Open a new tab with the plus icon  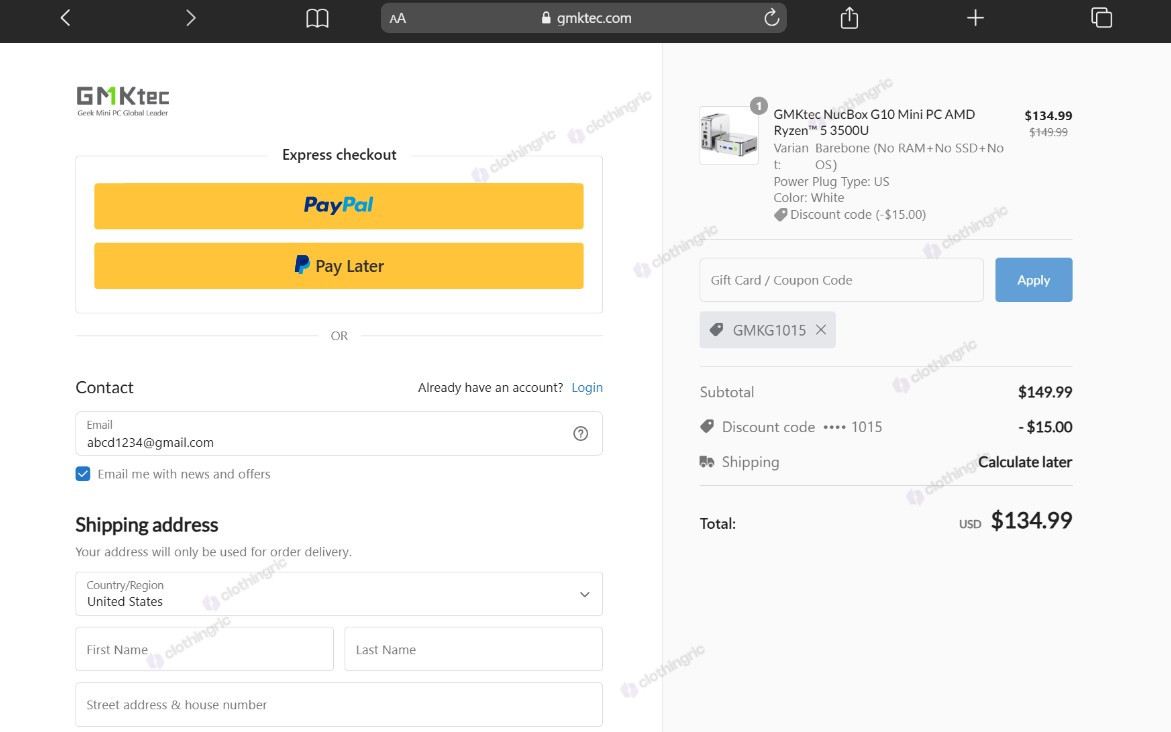pos(975,18)
